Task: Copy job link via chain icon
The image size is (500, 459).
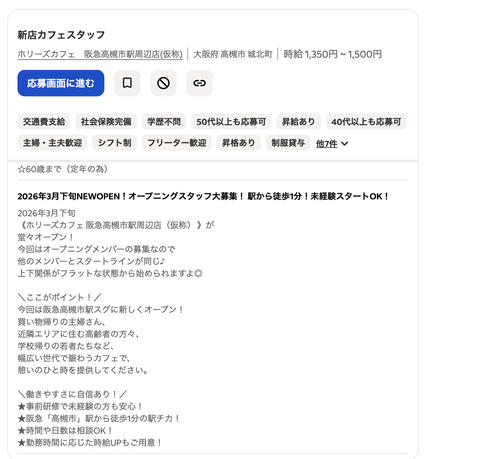Action: (x=199, y=83)
